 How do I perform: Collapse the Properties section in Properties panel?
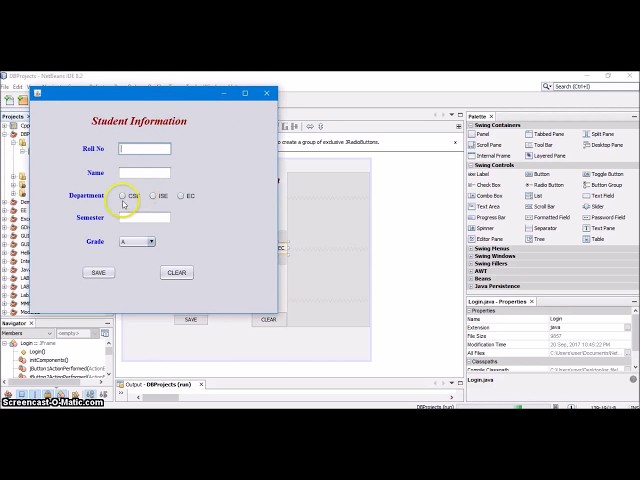coord(469,311)
